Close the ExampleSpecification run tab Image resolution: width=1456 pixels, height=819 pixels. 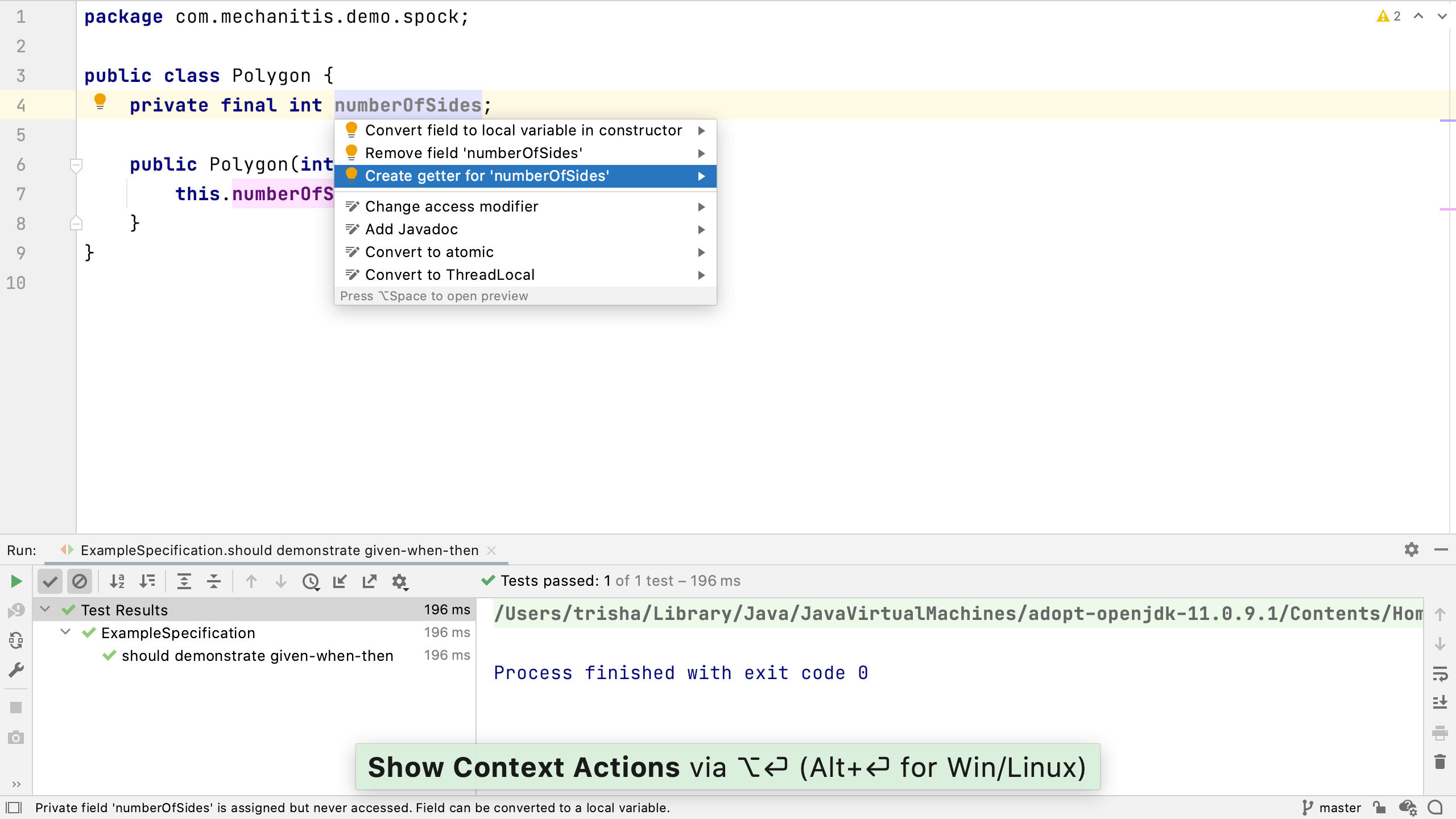point(492,551)
